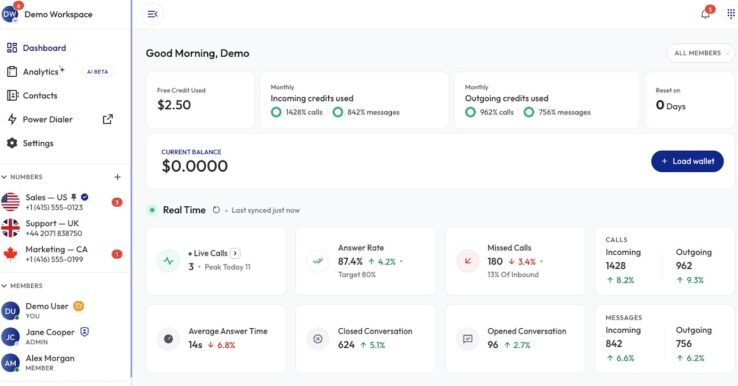Add a new number with plus icon
The width and height of the screenshot is (738, 386).
(117, 177)
